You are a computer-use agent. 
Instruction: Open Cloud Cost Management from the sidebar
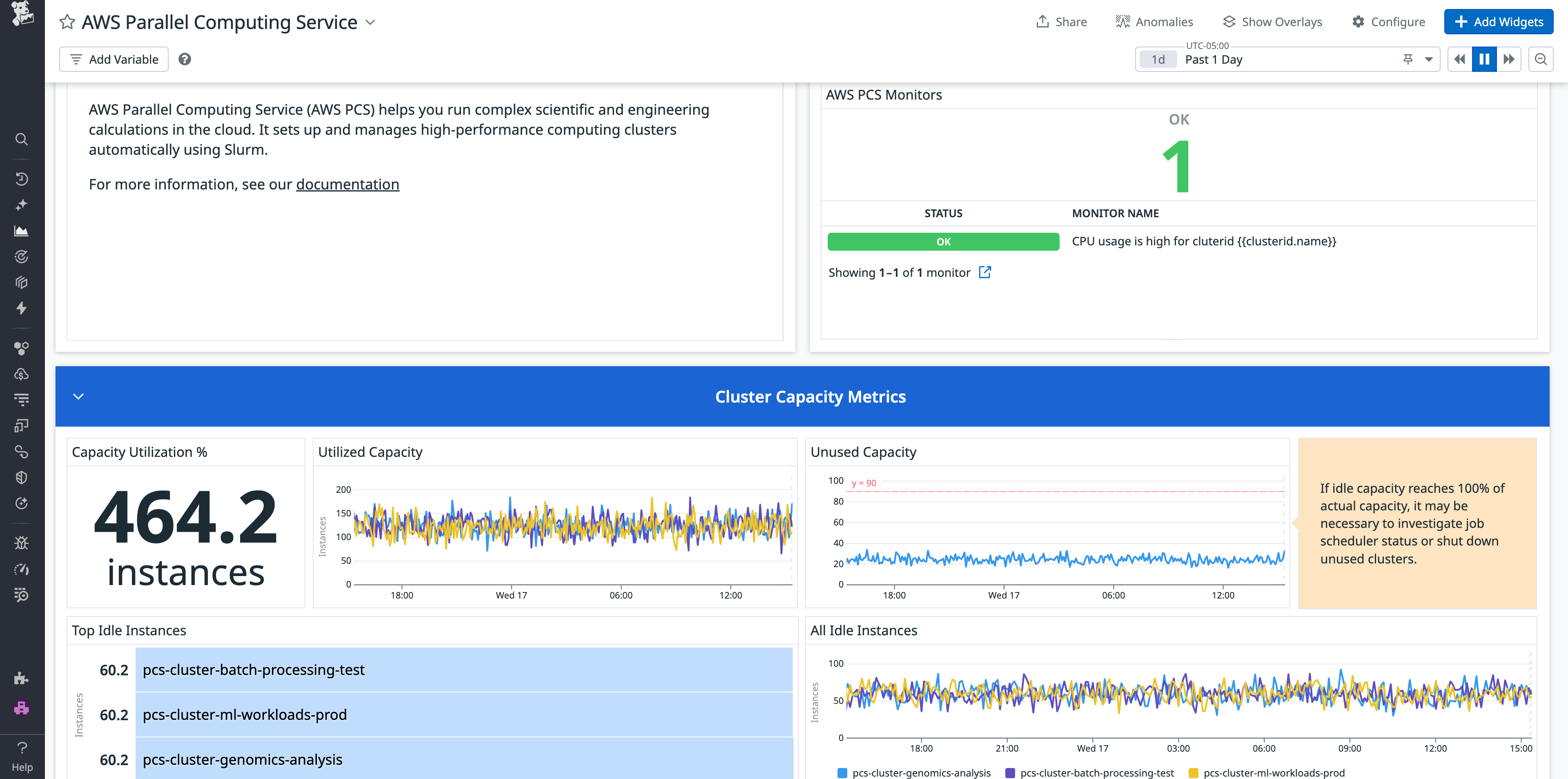point(21,373)
